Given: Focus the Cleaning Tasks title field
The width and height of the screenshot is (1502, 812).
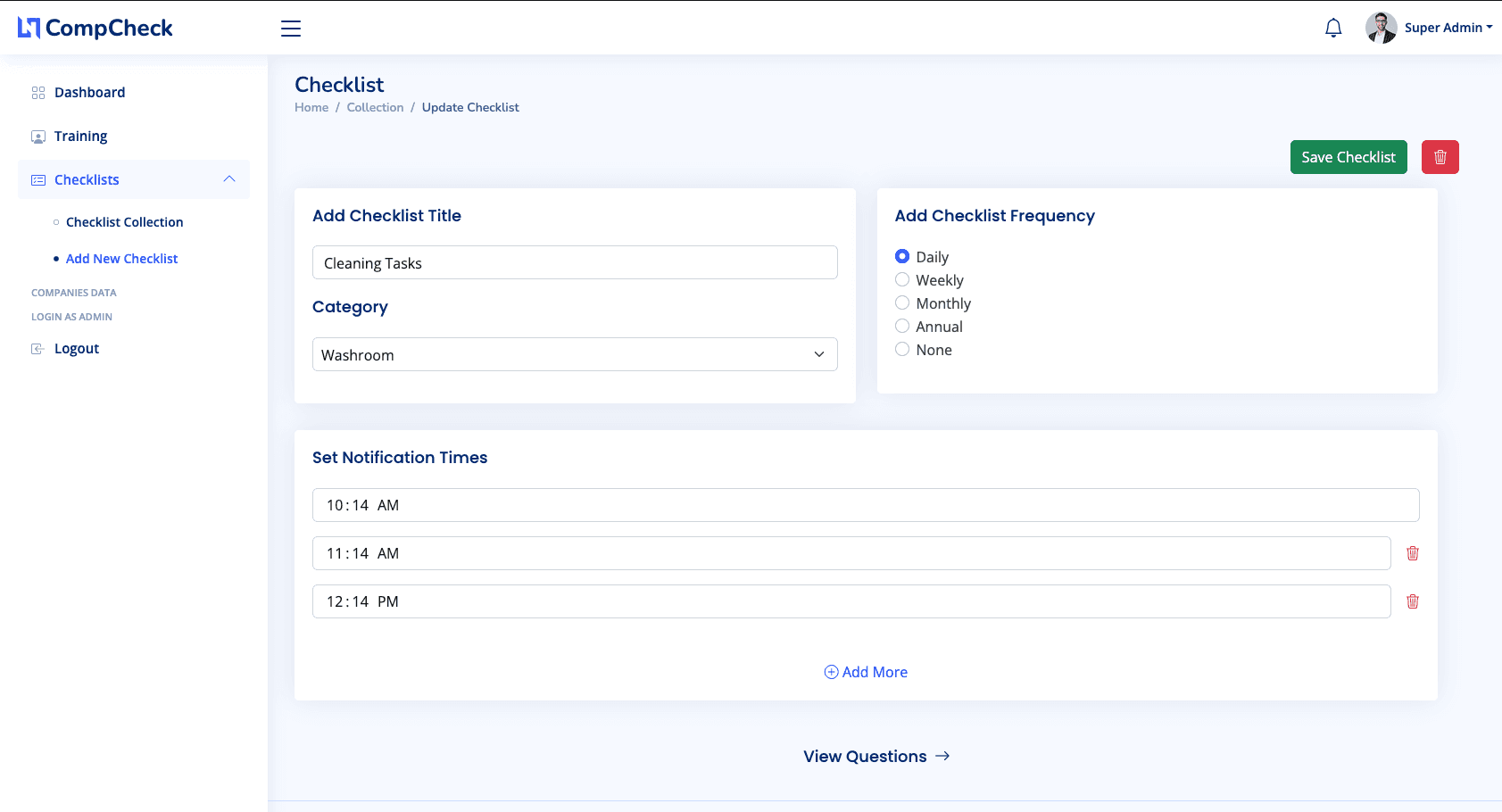Looking at the screenshot, I should [x=575, y=262].
